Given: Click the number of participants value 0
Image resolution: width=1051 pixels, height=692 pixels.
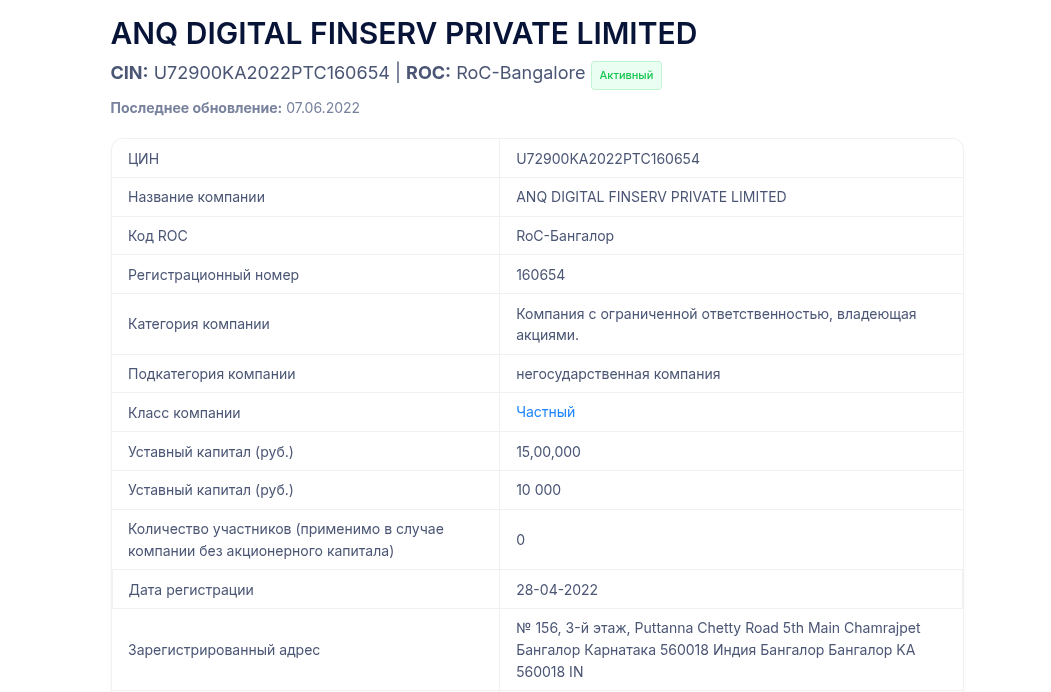Looking at the screenshot, I should pyautogui.click(x=521, y=540).
